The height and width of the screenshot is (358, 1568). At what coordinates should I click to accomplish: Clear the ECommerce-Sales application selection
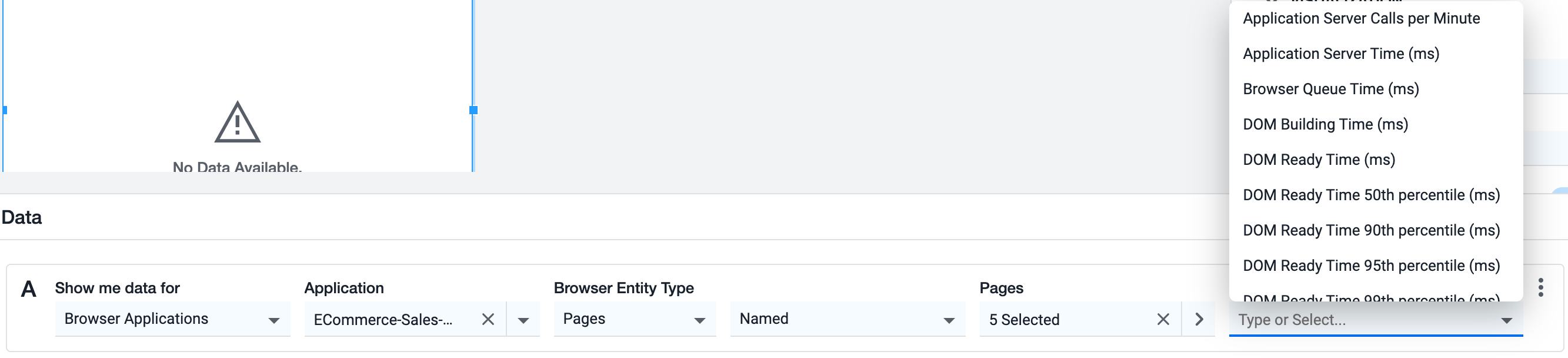[x=488, y=319]
